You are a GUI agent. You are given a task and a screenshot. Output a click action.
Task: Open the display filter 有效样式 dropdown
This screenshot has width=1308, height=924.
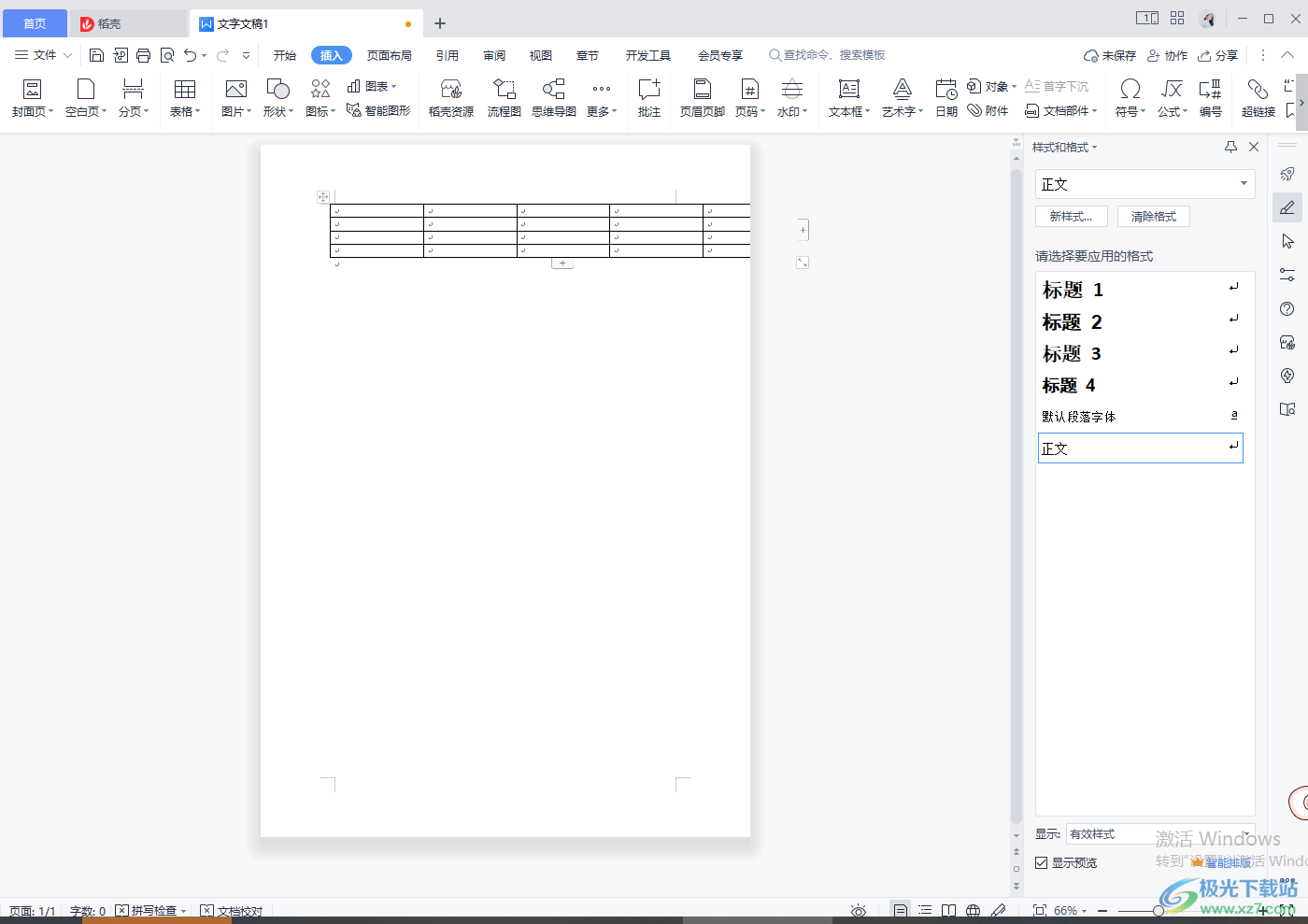pyautogui.click(x=1159, y=833)
